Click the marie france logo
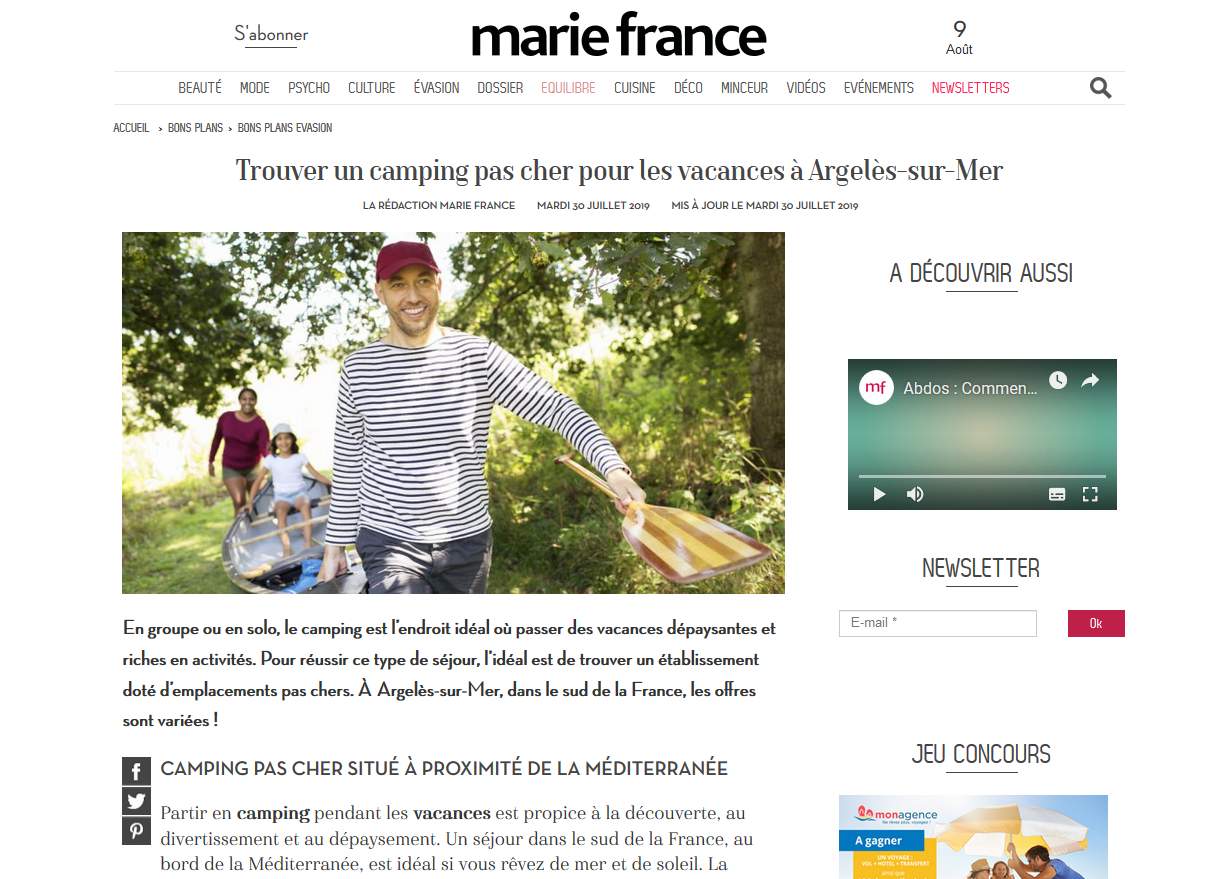This screenshot has width=1230, height=879. [x=619, y=36]
